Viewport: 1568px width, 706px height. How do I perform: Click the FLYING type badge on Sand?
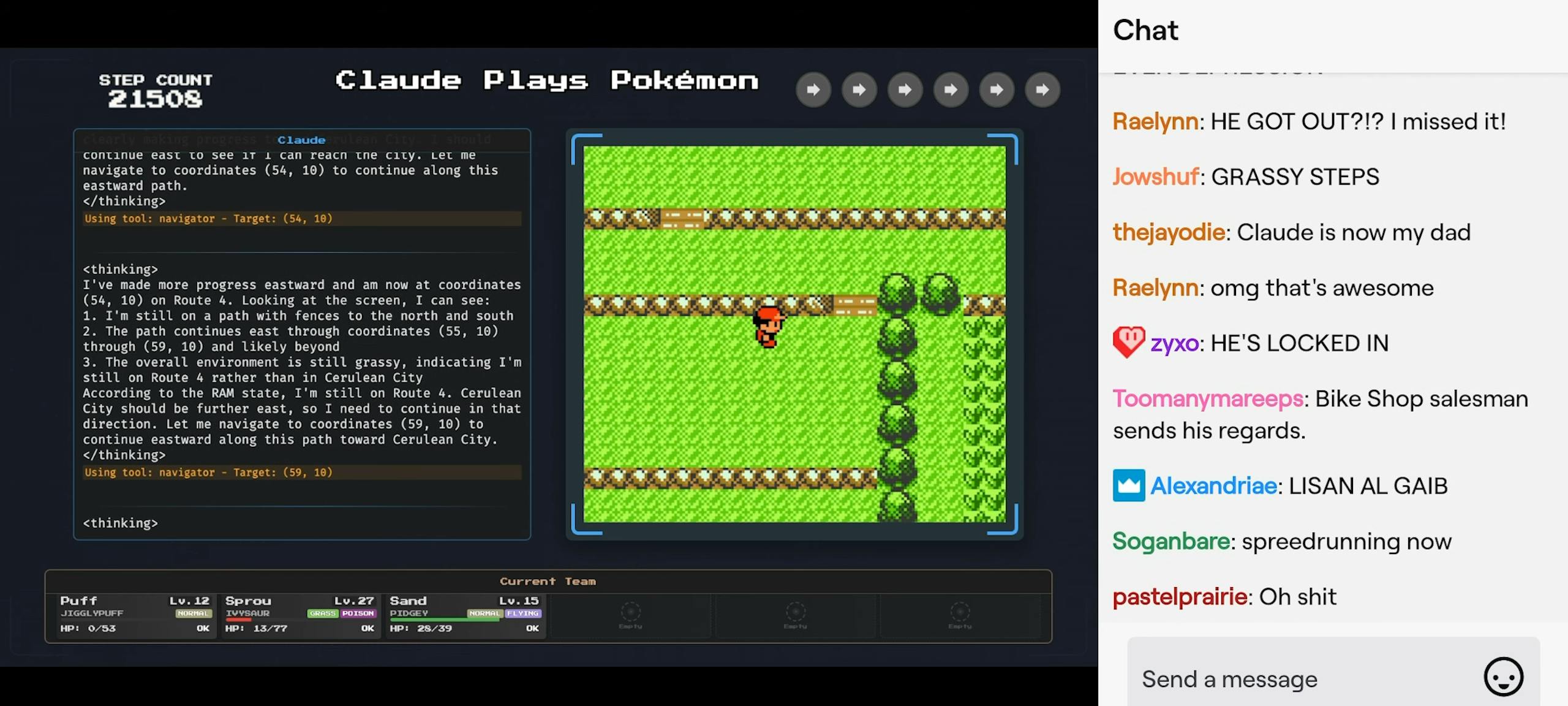pyautogui.click(x=522, y=613)
